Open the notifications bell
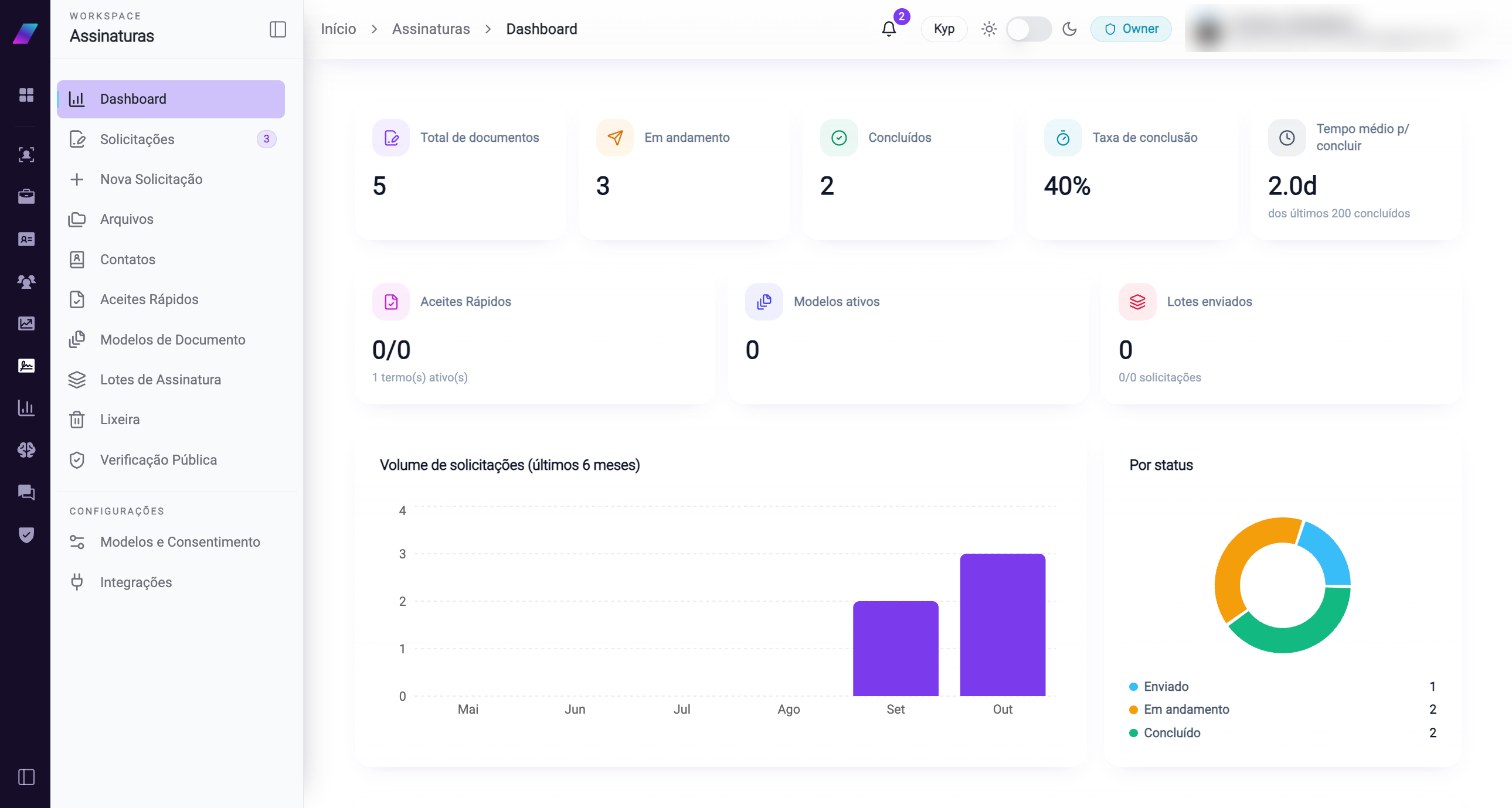1512x808 pixels. [889, 29]
